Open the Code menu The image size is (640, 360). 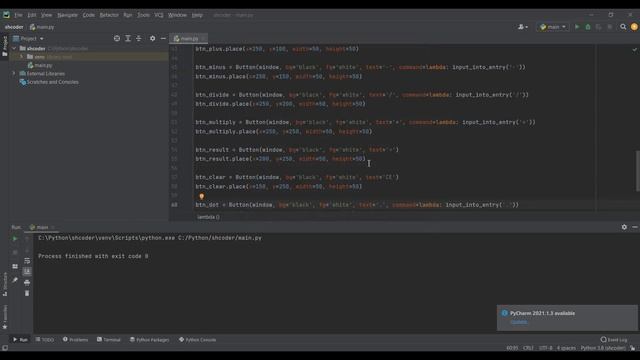(89, 15)
